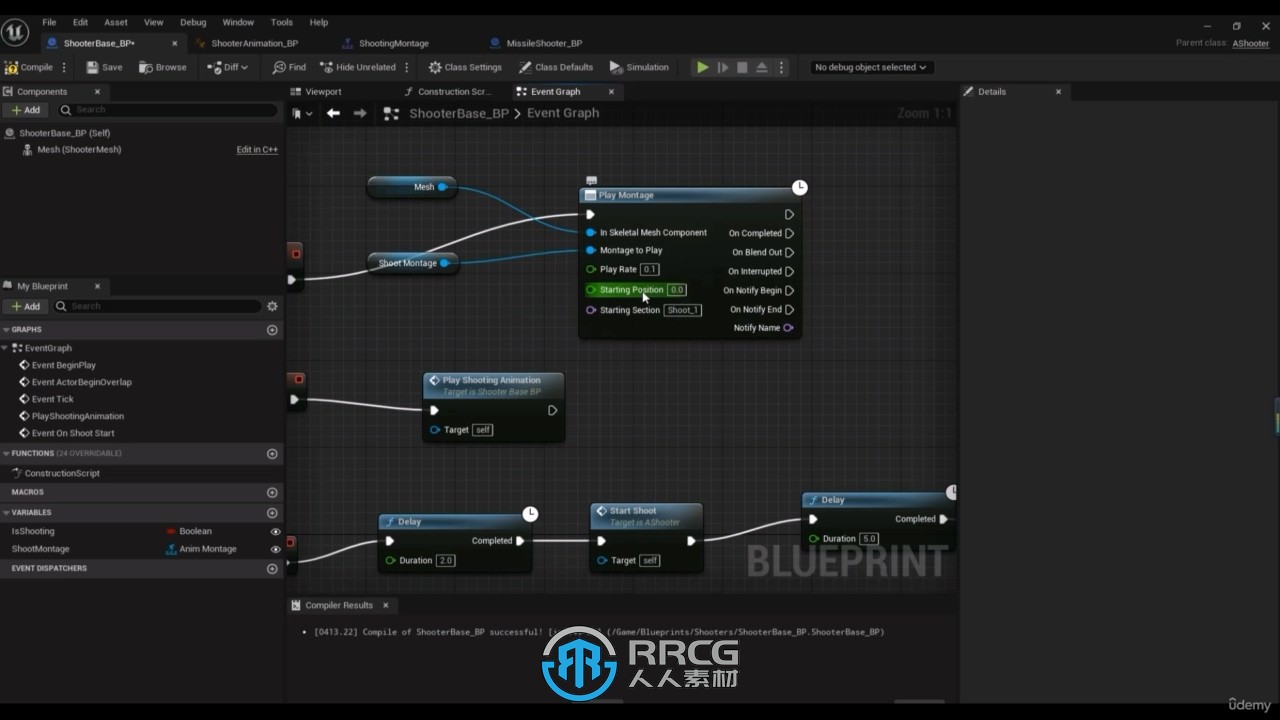Image resolution: width=1280 pixels, height=720 pixels.
Task: Click Add button in My Blueprint panel
Action: [26, 306]
